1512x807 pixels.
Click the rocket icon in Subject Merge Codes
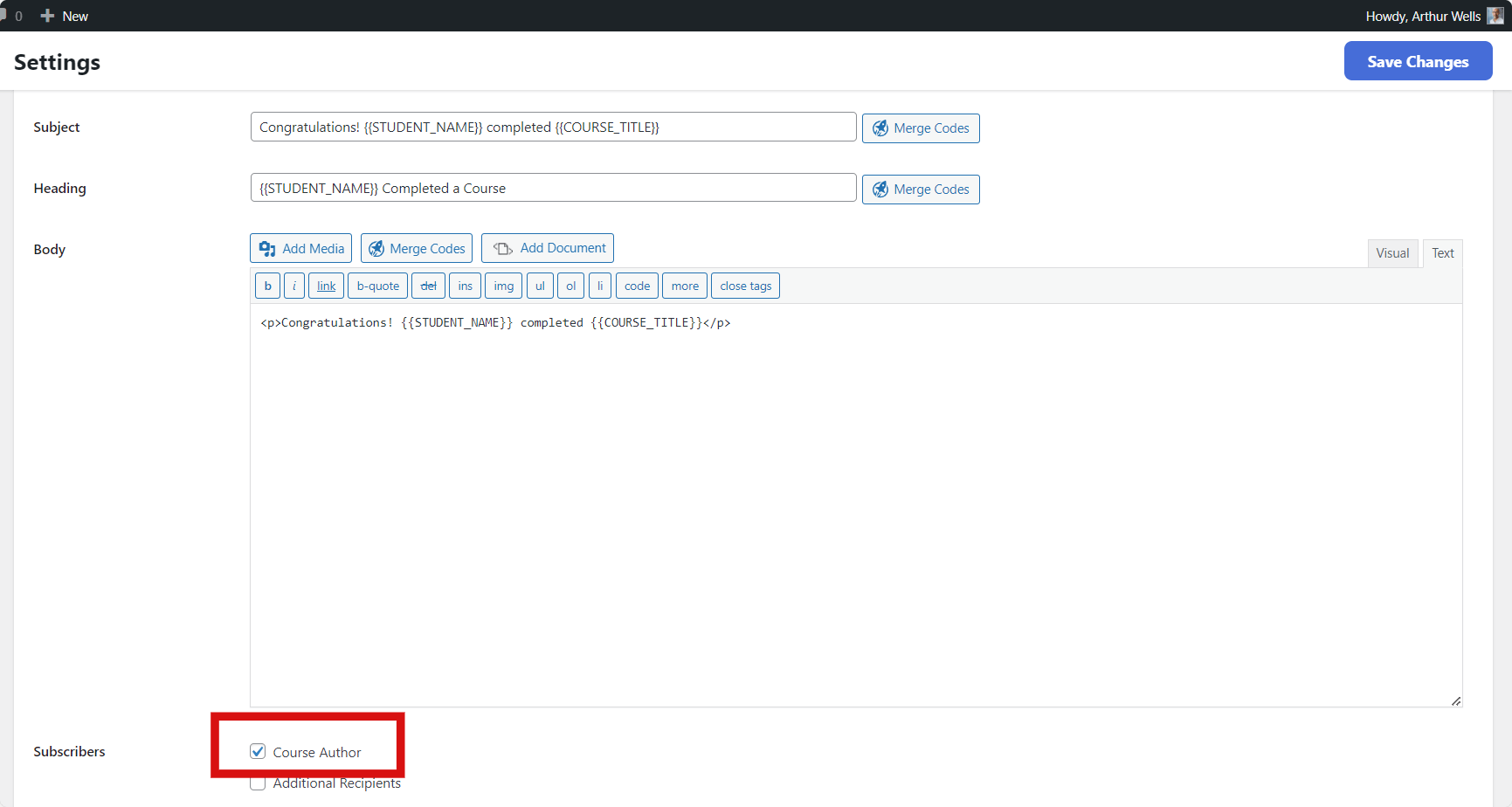tap(880, 128)
